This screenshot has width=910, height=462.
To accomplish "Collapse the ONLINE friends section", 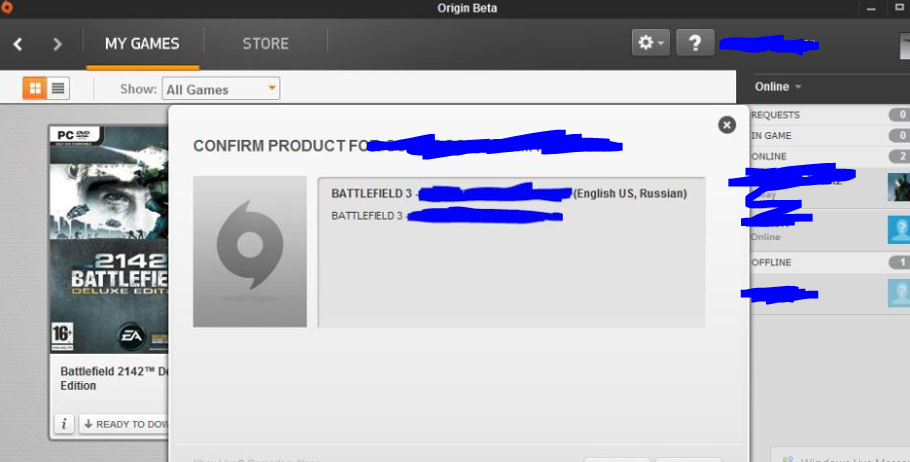I will click(x=830, y=156).
